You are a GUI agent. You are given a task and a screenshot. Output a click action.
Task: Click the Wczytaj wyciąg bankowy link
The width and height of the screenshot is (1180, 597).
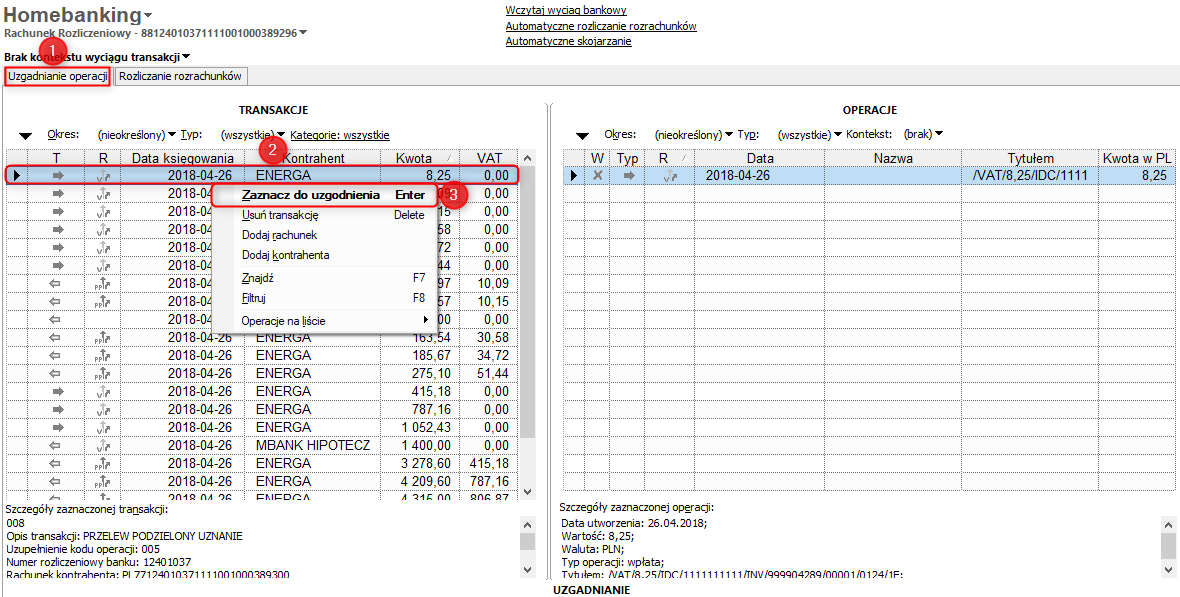coord(567,10)
